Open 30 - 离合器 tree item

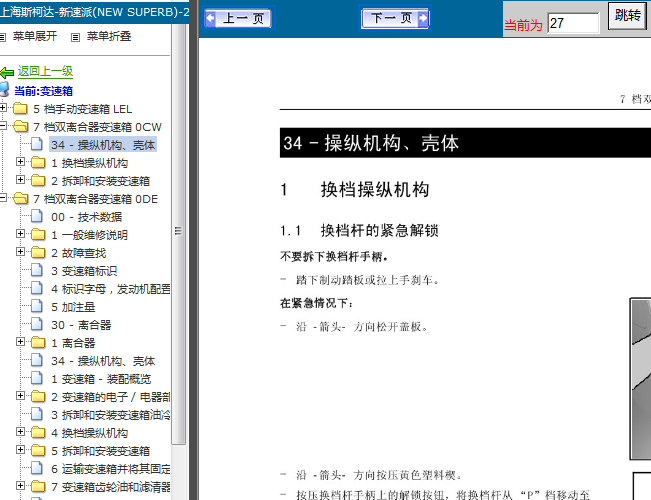pyautogui.click(x=81, y=325)
